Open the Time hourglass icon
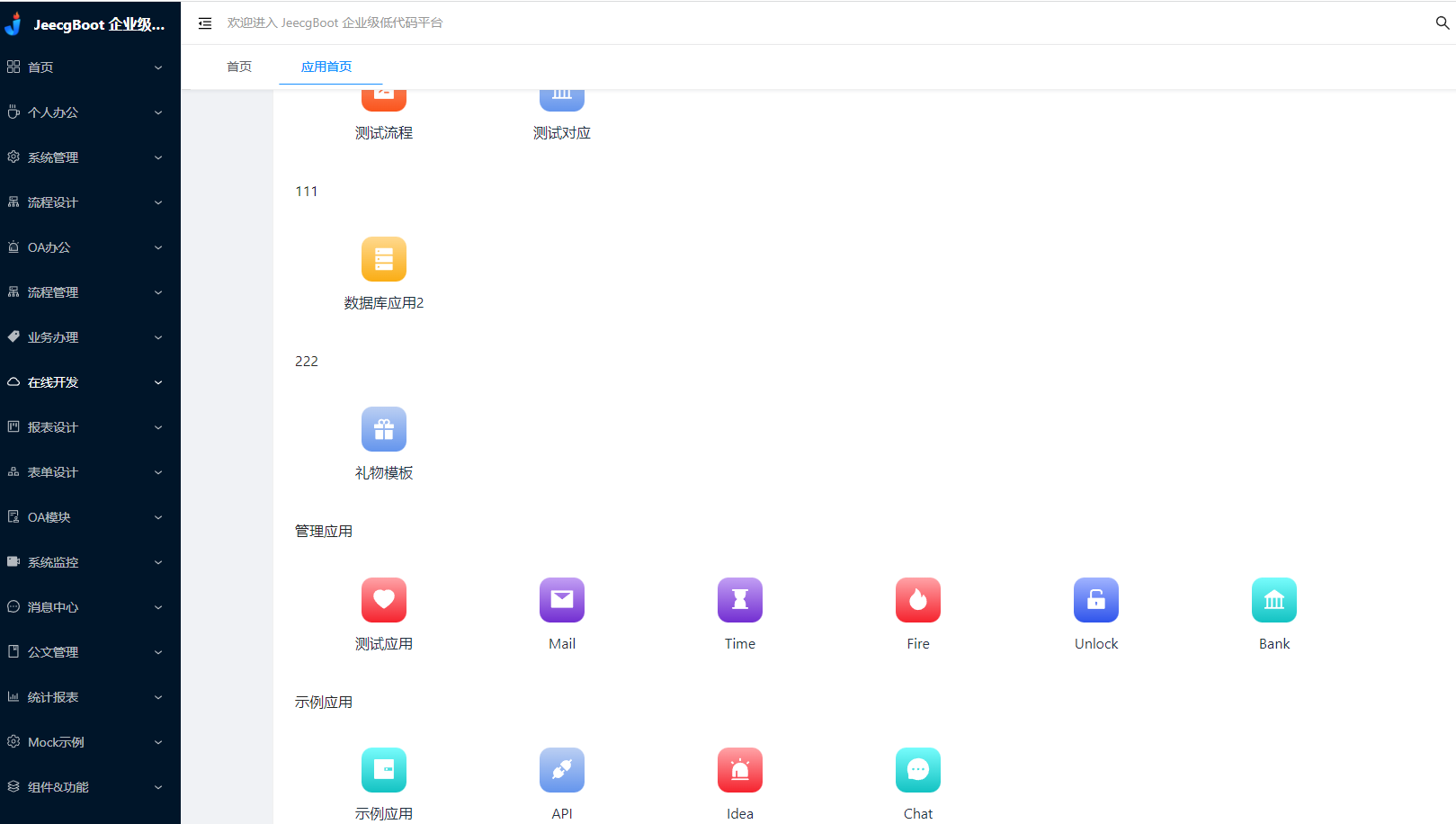The width and height of the screenshot is (1456, 824). click(740, 600)
